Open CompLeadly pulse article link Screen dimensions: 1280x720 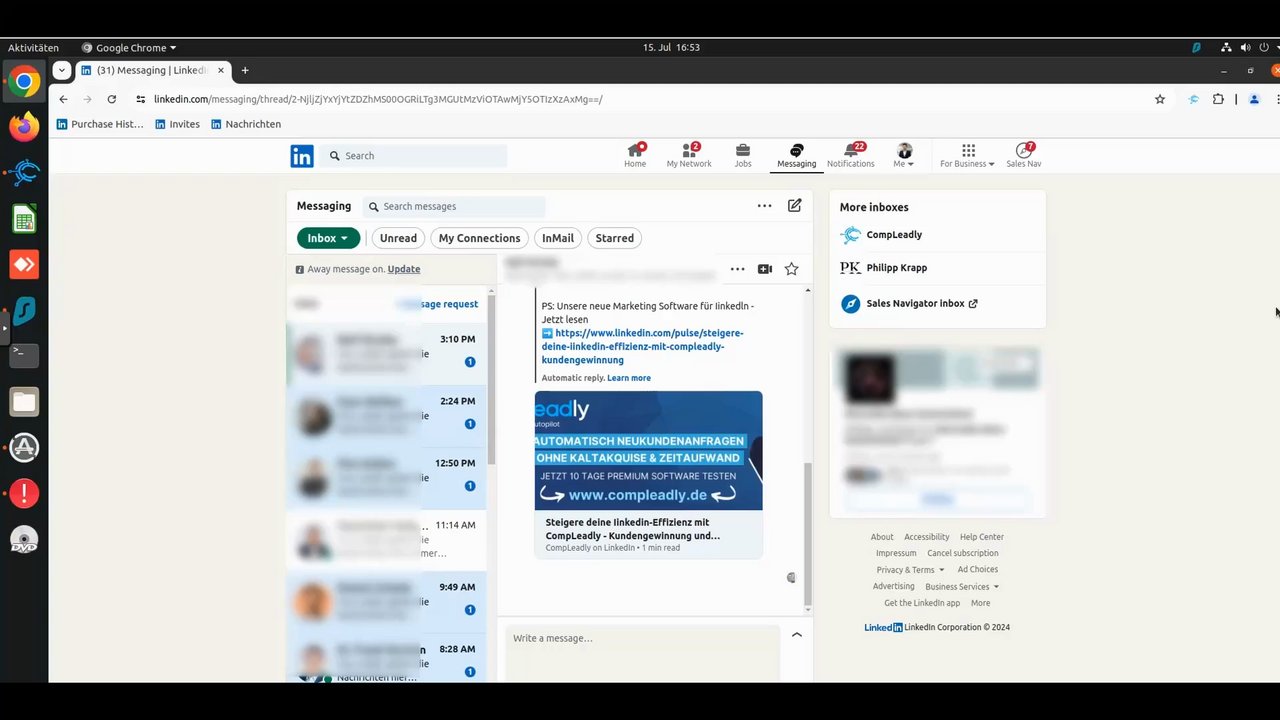643,346
